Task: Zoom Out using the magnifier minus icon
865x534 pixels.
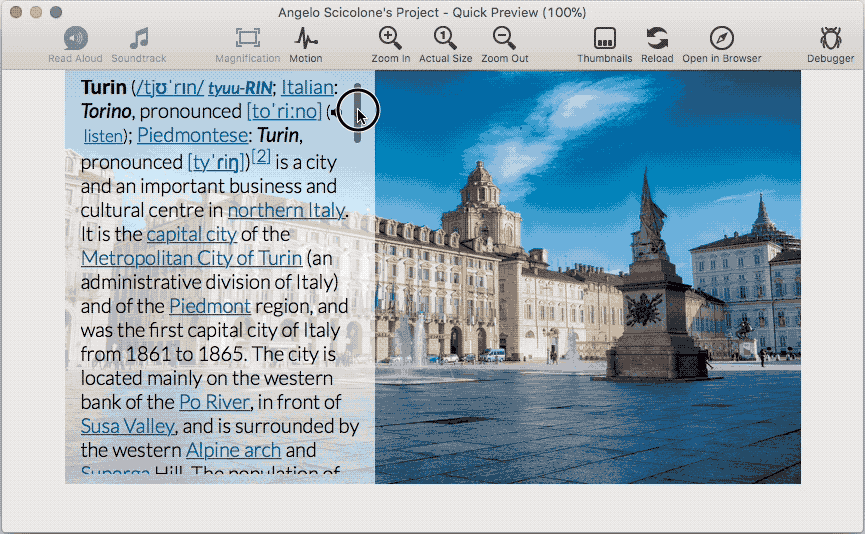Action: tap(504, 38)
